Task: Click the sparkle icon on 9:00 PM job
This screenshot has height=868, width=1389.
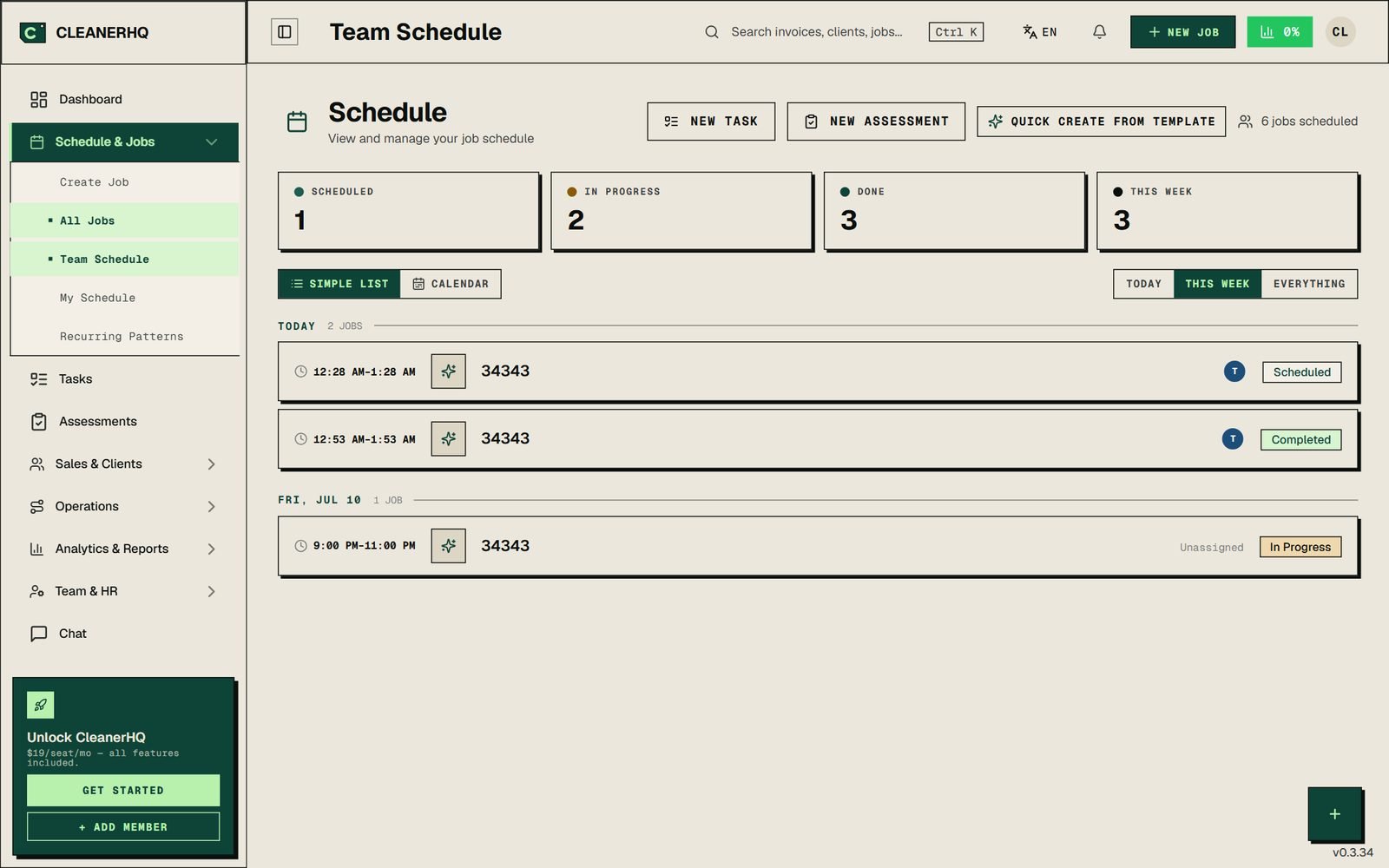Action: [x=449, y=546]
